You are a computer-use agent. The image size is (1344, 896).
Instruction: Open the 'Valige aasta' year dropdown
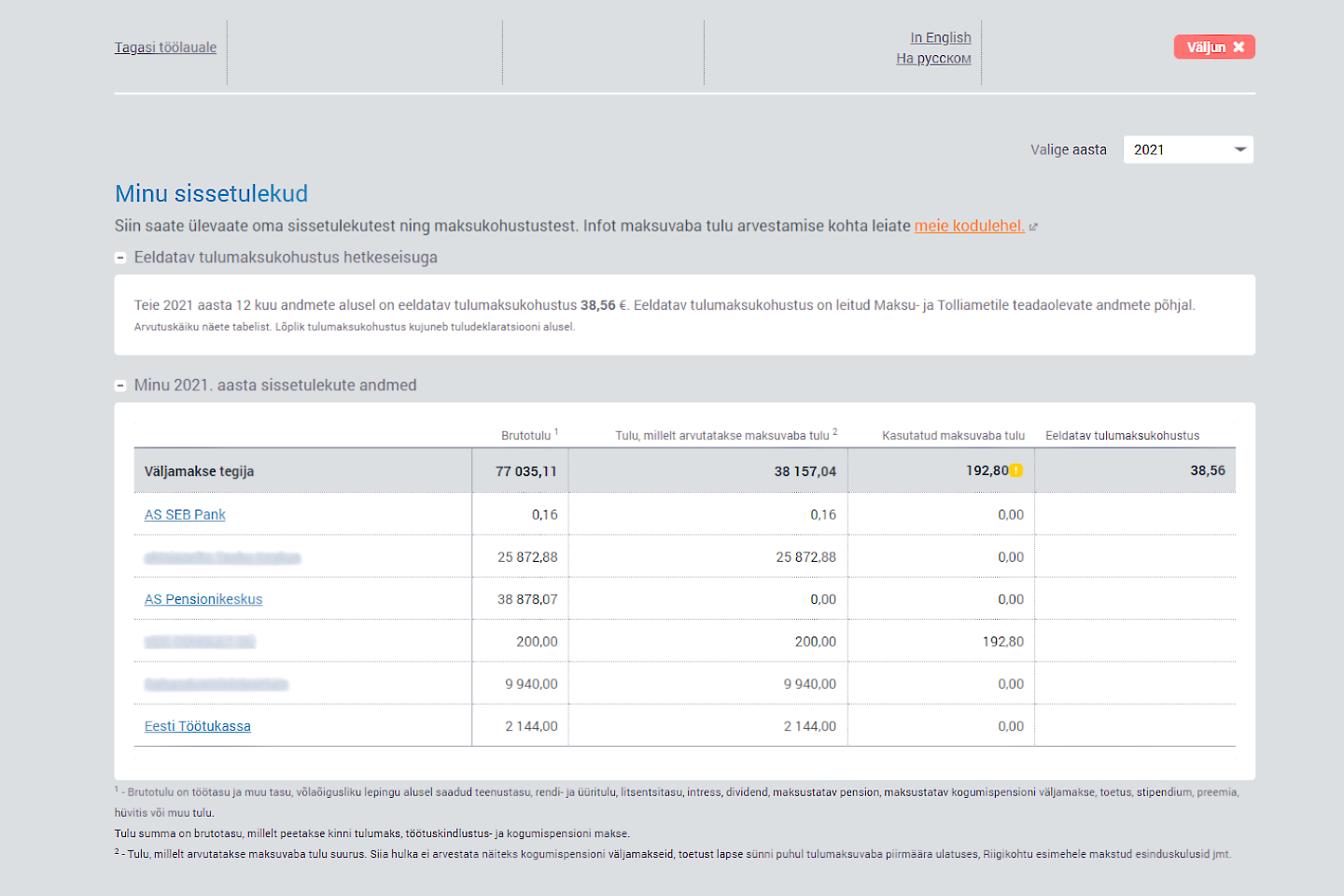(x=1188, y=149)
